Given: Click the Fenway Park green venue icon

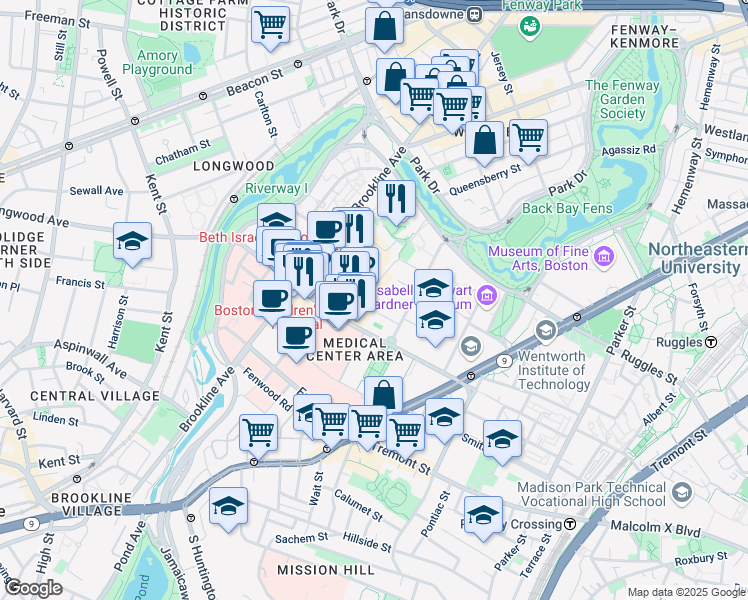Looking at the screenshot, I should (x=530, y=26).
